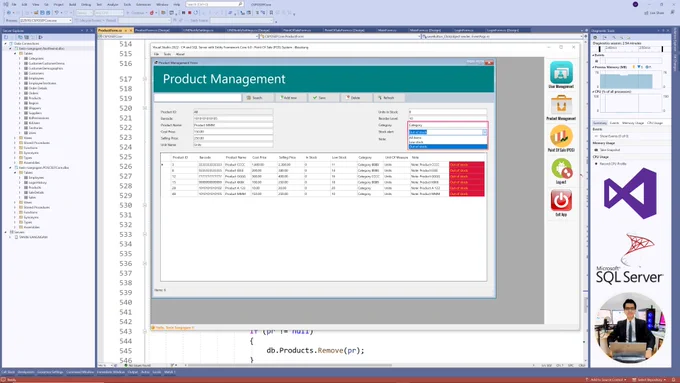Screen dimensions: 680x383
Task: Select the Customers table in Server Explorer
Action: (x=36, y=73)
